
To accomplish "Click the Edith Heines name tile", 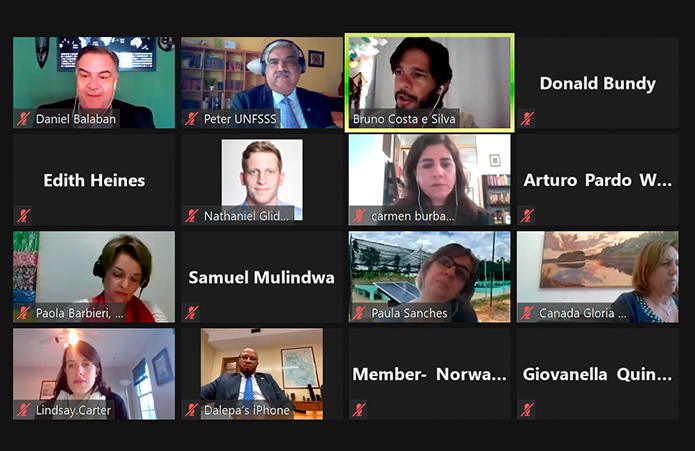I will click(94, 180).
